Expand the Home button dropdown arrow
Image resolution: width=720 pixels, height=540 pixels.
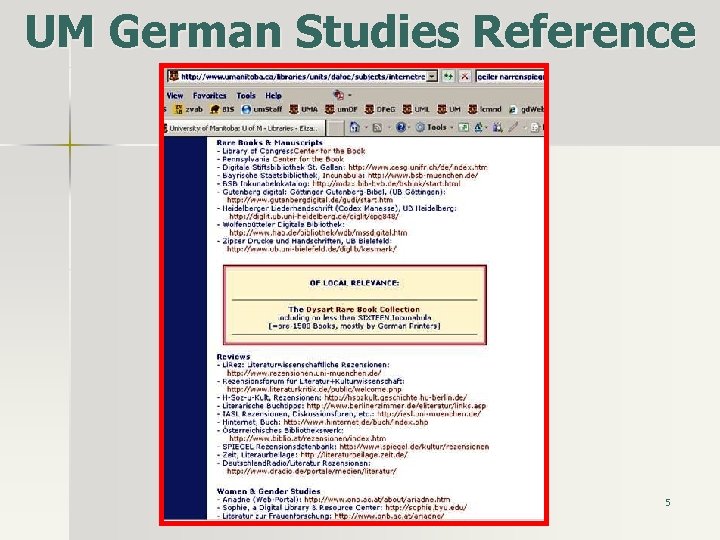(x=366, y=128)
